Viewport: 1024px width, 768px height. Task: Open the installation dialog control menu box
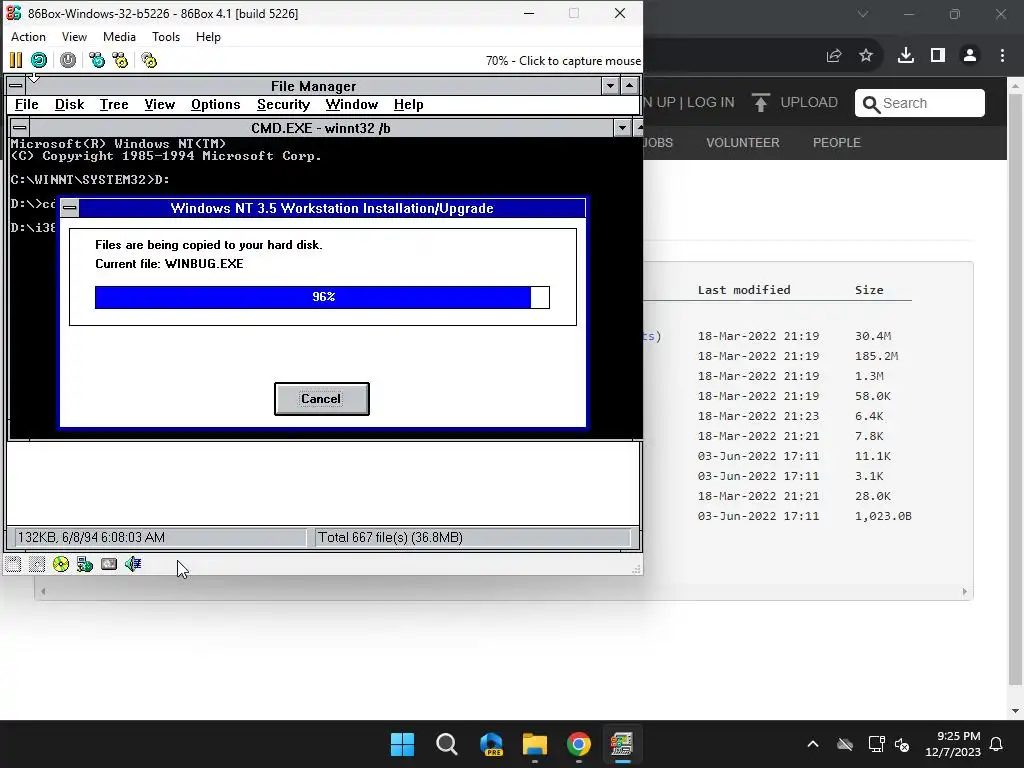point(70,208)
